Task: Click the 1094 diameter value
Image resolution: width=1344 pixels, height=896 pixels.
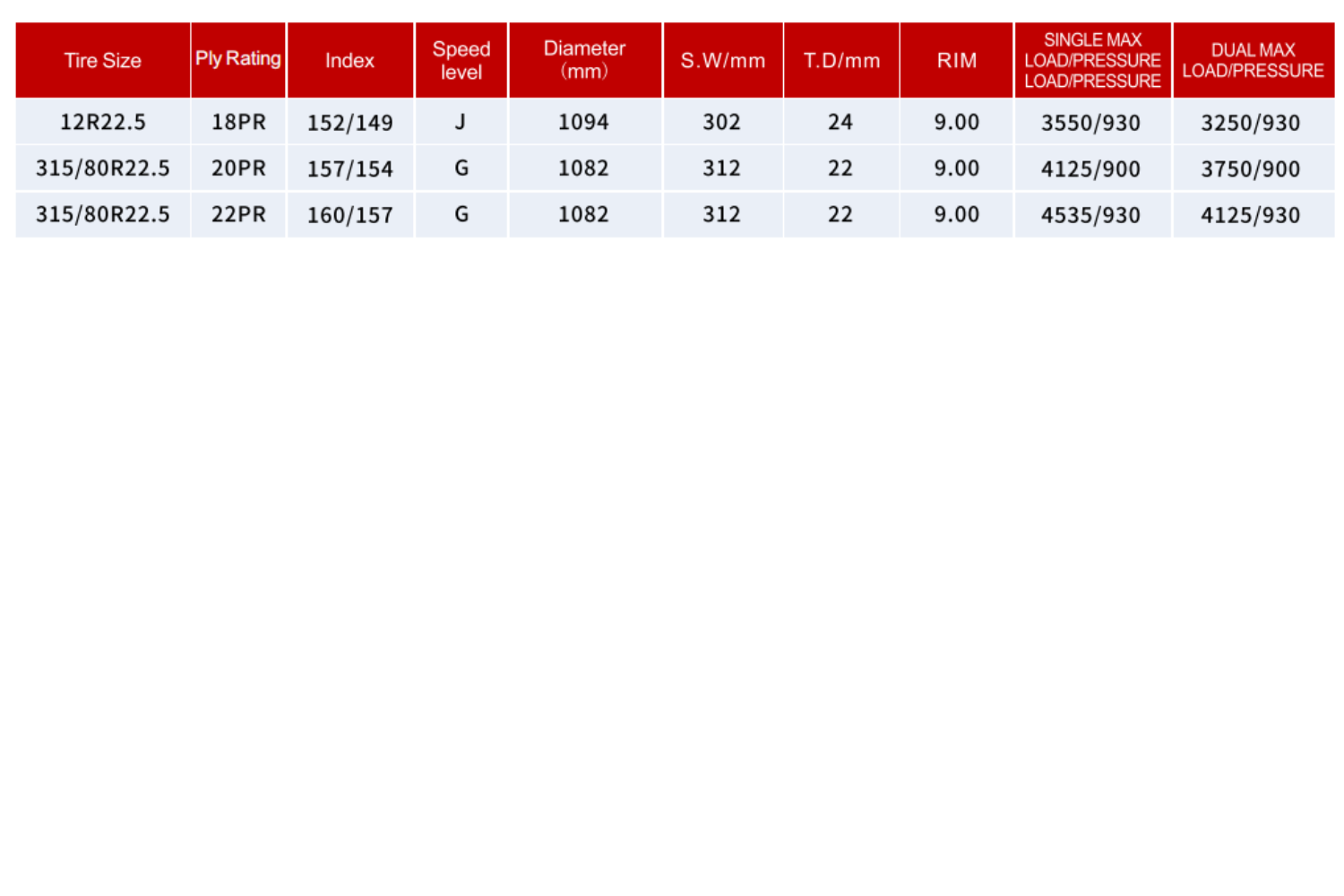Action: point(584,122)
